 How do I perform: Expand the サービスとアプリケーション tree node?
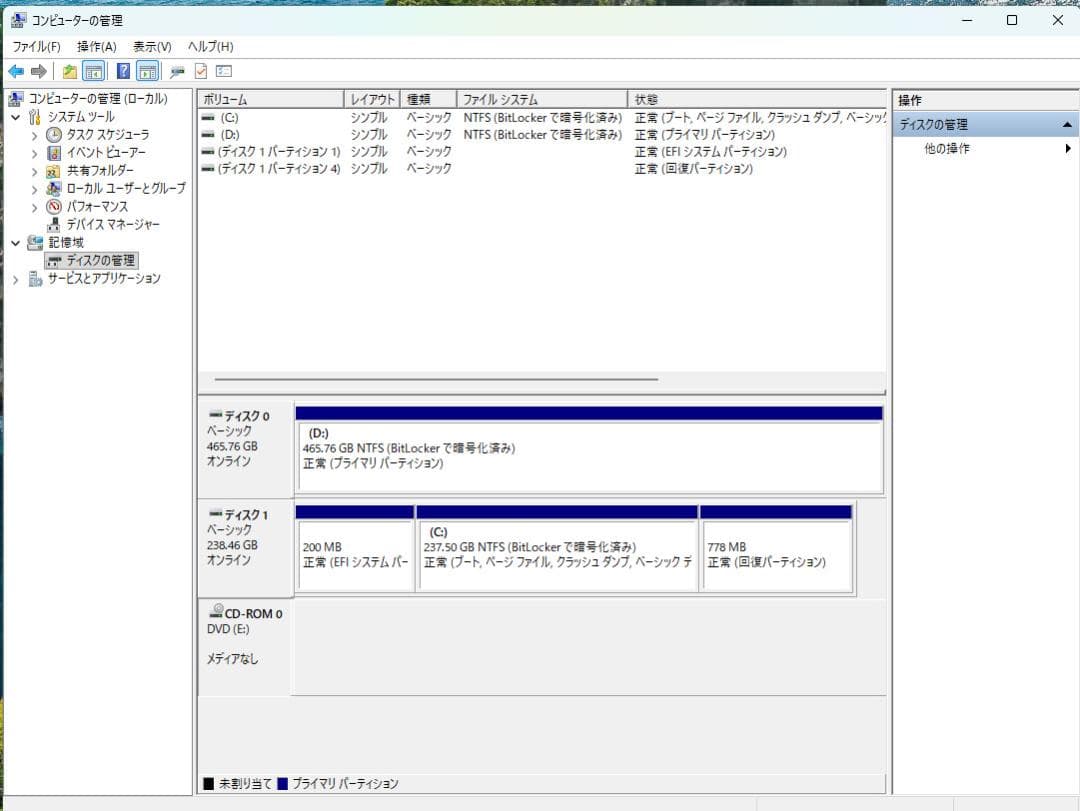click(15, 278)
